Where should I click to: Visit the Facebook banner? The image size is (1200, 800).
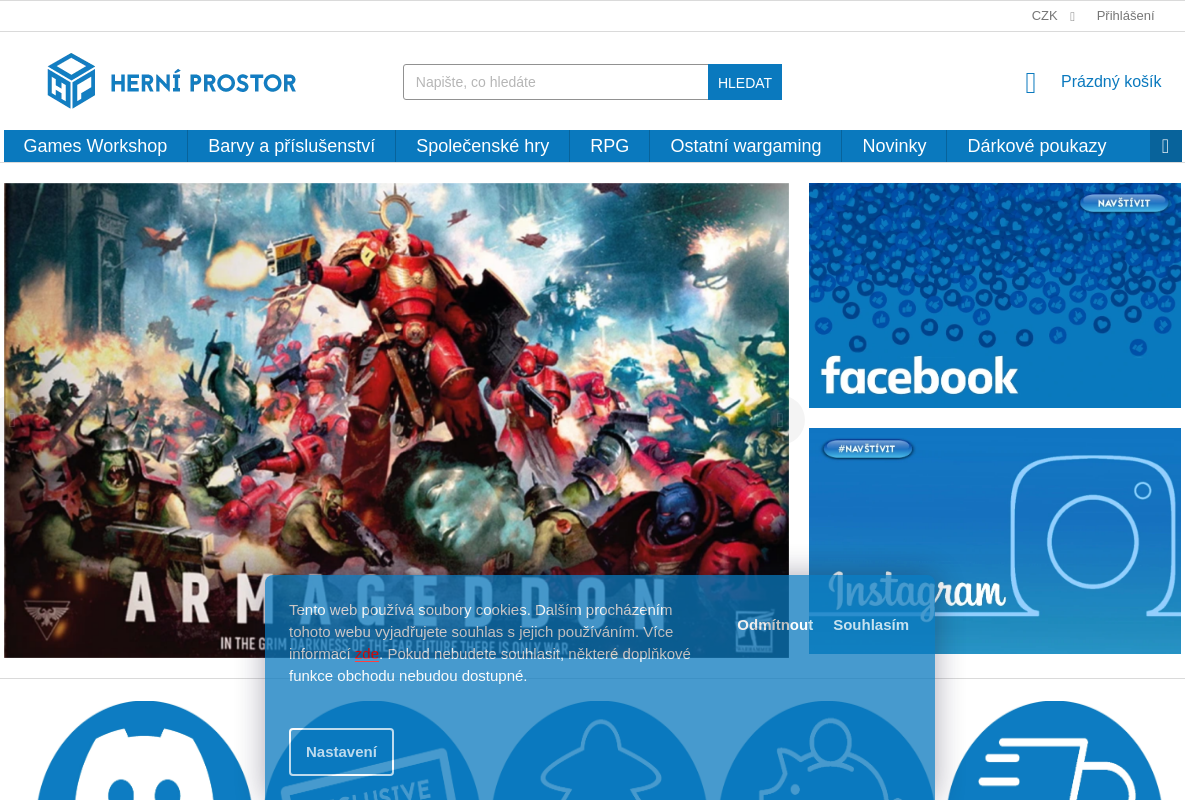tap(995, 295)
